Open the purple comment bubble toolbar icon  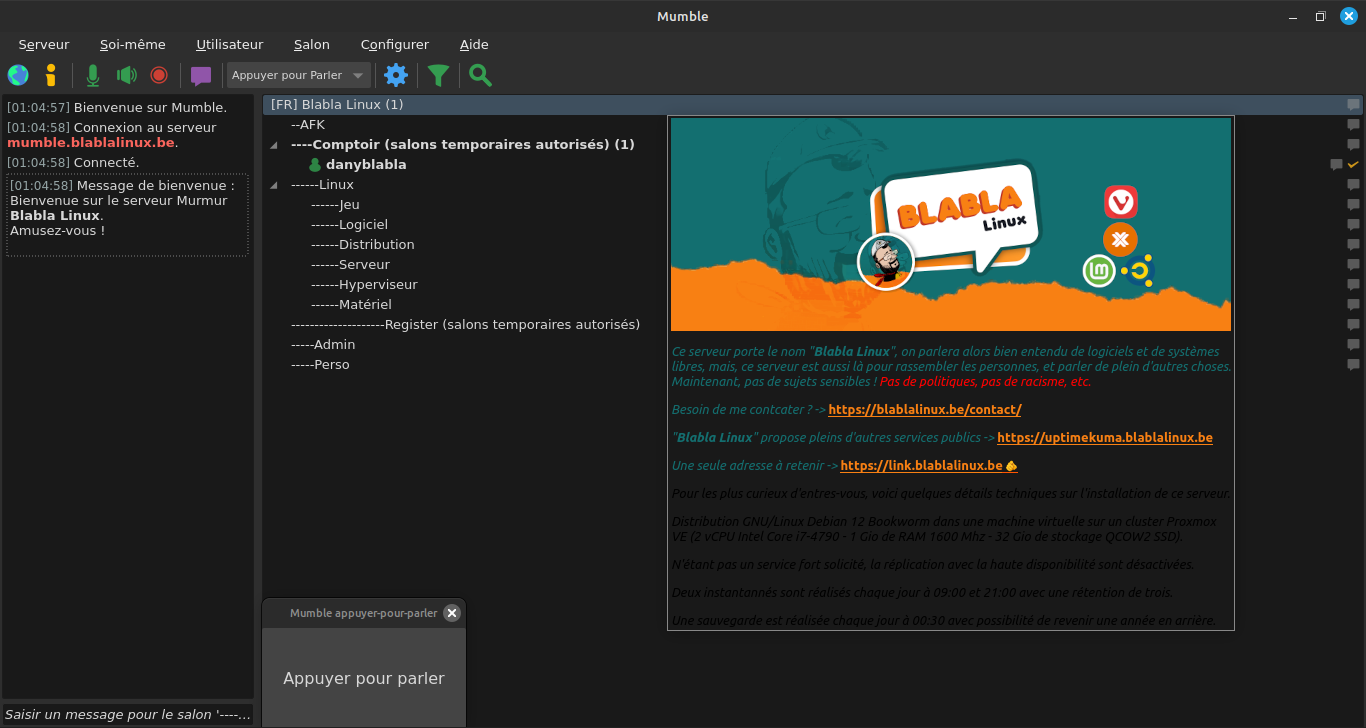click(201, 76)
